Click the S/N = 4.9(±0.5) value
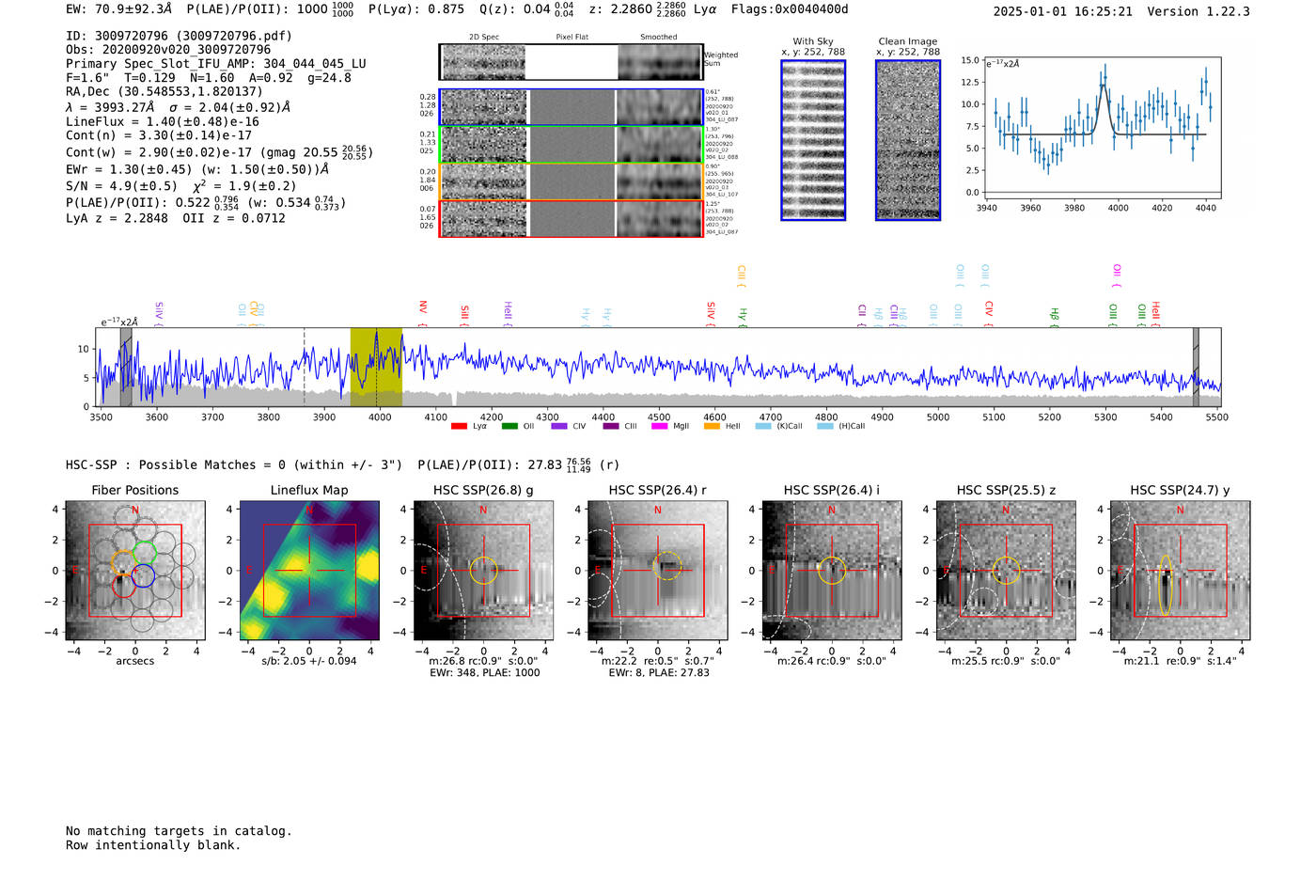The image size is (1316, 896). 121,186
